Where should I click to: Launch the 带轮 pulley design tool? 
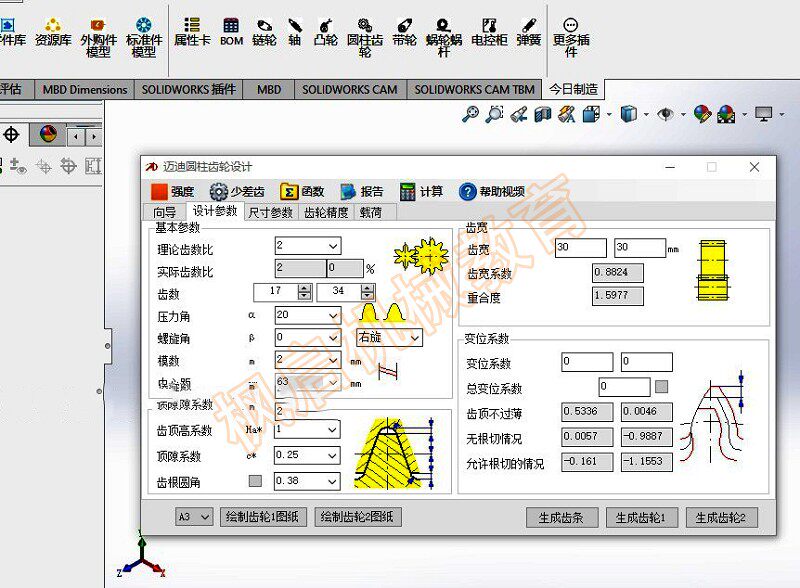[405, 33]
